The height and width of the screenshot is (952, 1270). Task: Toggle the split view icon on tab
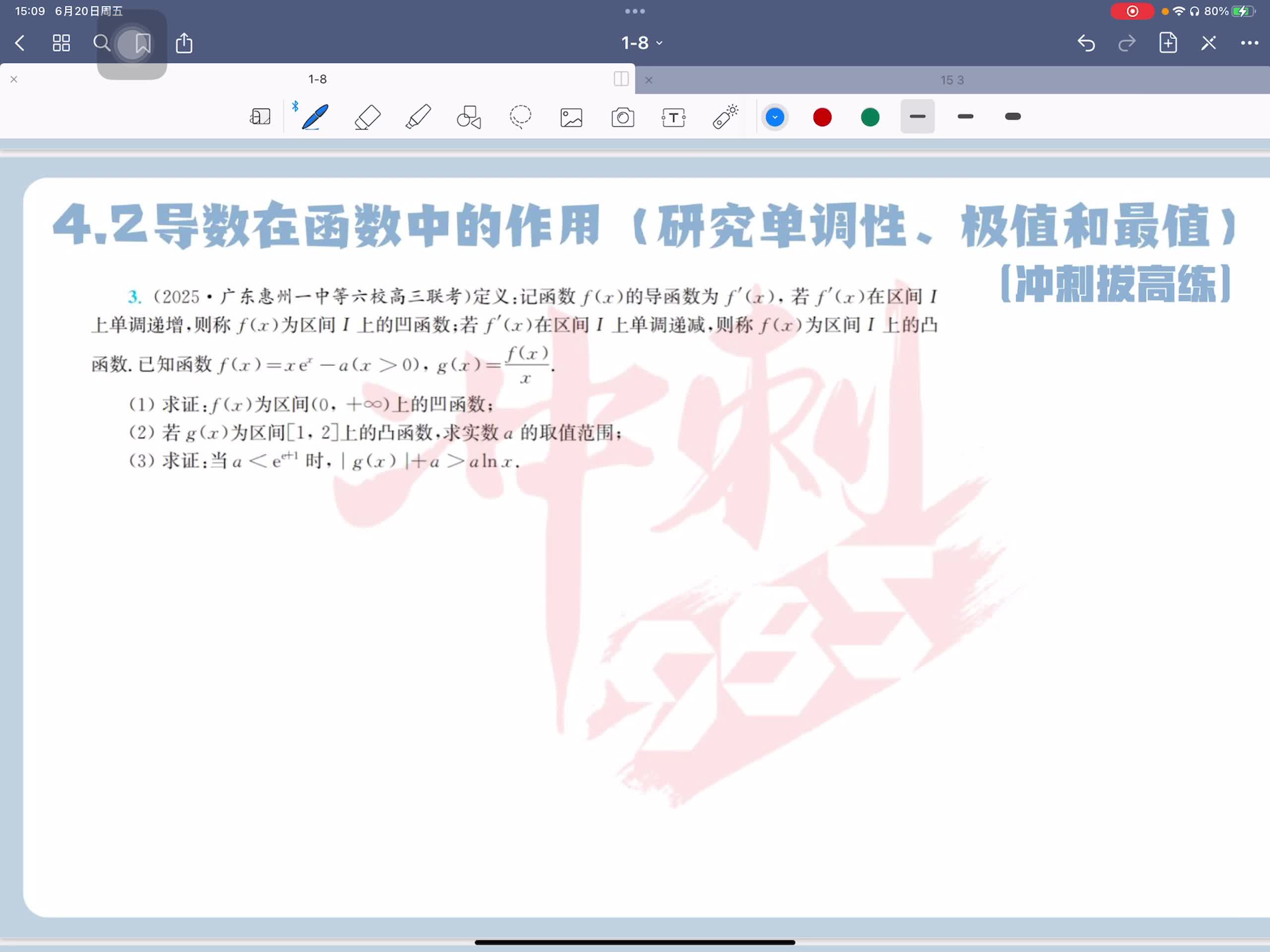click(621, 79)
